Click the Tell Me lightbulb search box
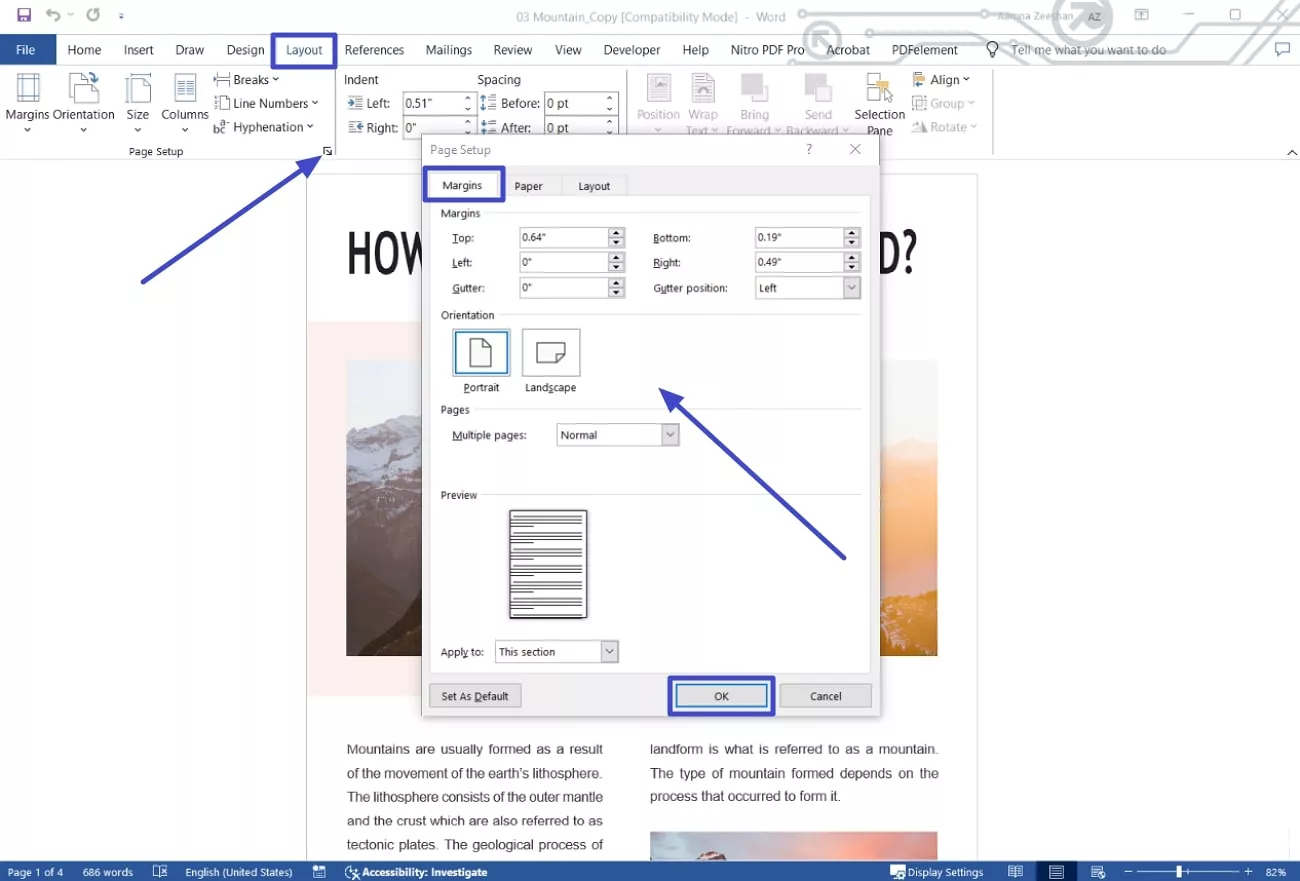Viewport: 1300px width, 881px height. [1078, 50]
